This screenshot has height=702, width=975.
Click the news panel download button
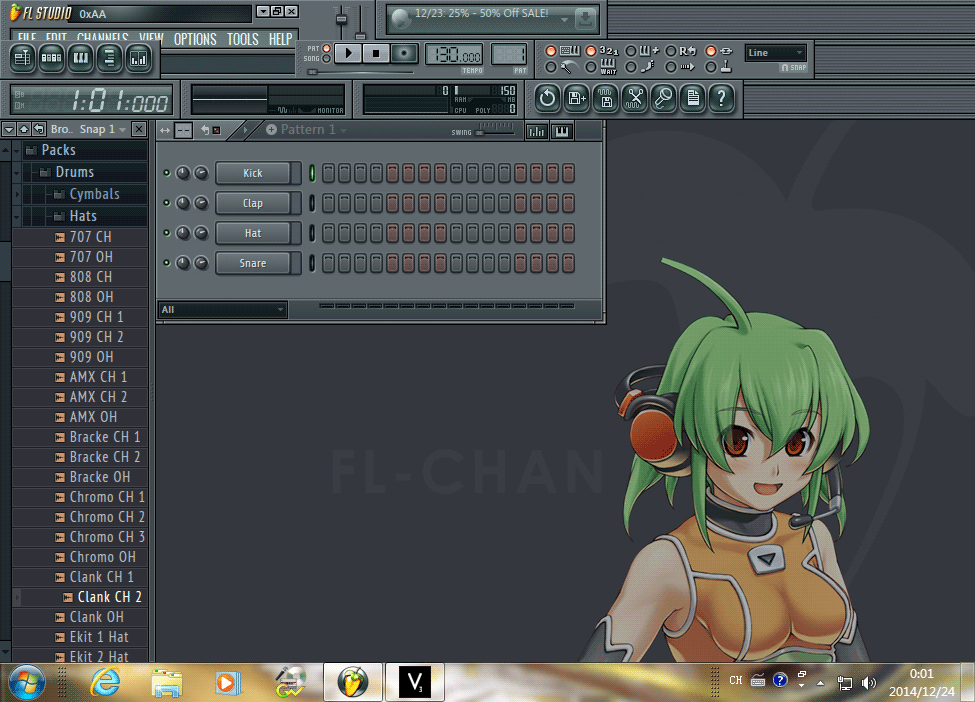585,20
